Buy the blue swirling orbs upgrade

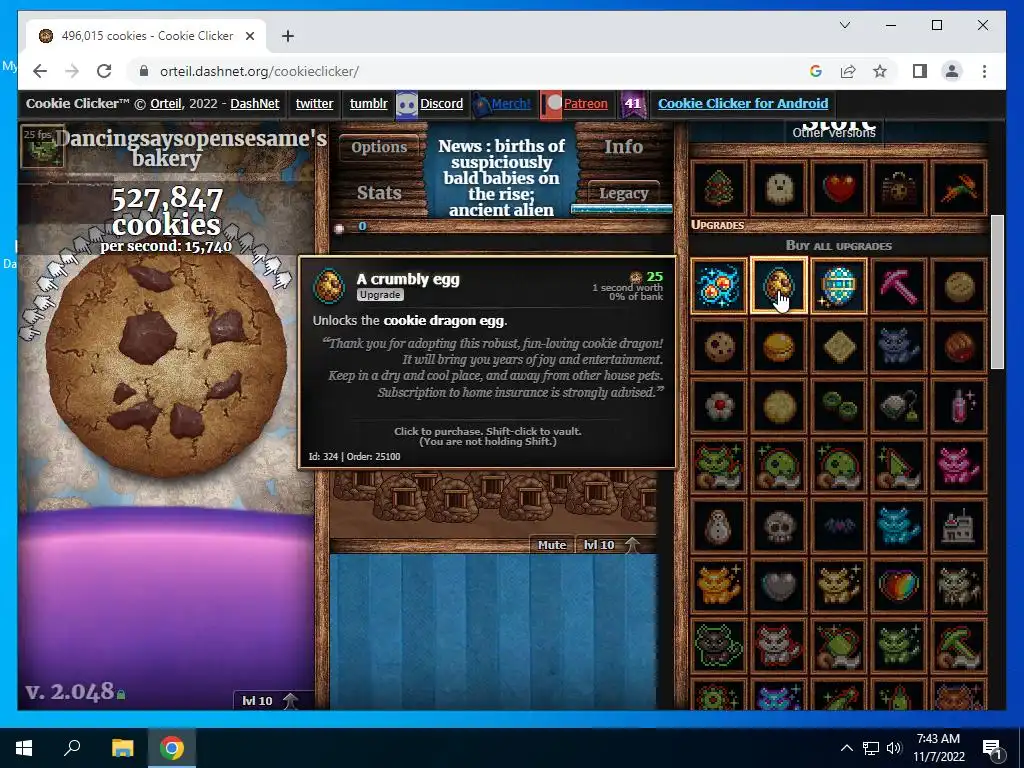pyautogui.click(x=718, y=285)
